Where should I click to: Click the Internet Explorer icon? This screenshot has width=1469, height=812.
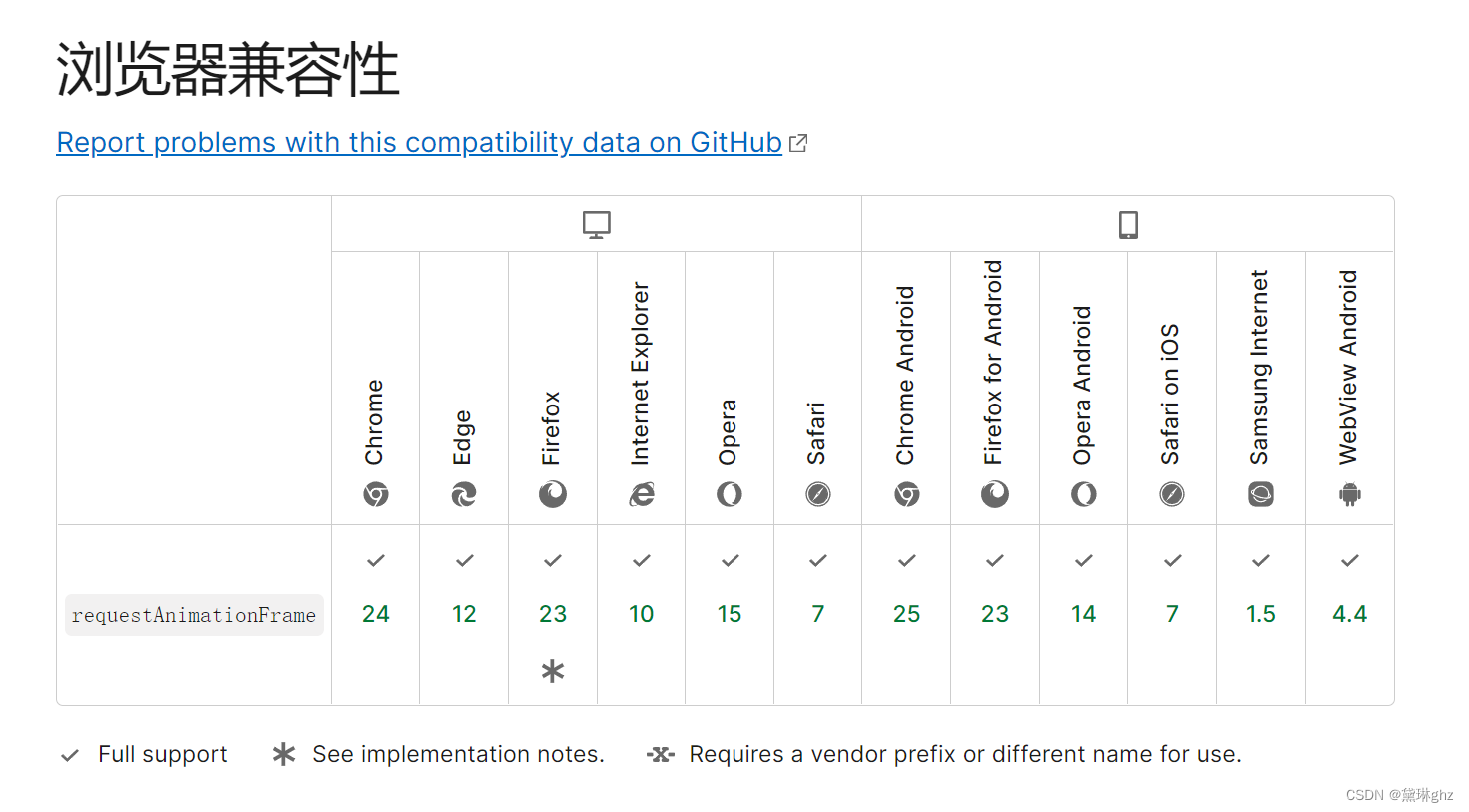coord(641,493)
